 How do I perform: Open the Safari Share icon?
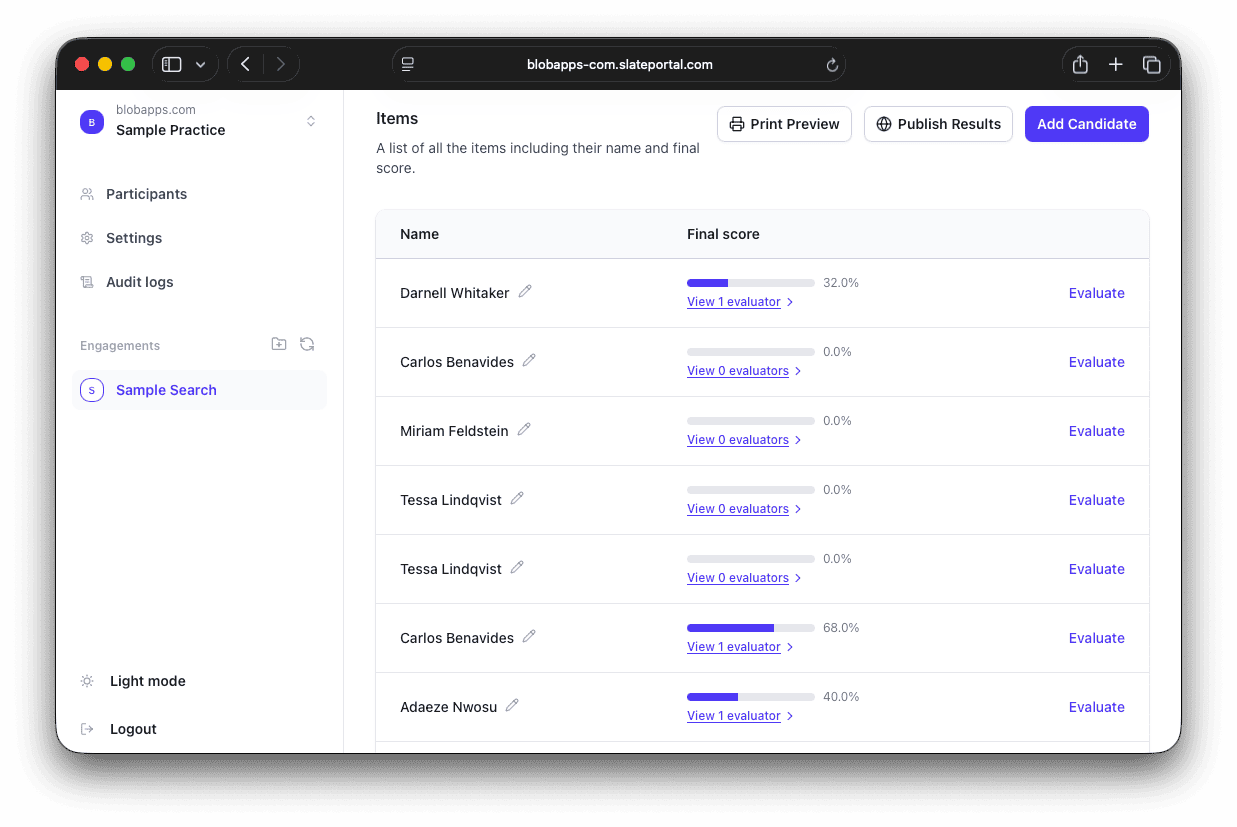tap(1080, 64)
